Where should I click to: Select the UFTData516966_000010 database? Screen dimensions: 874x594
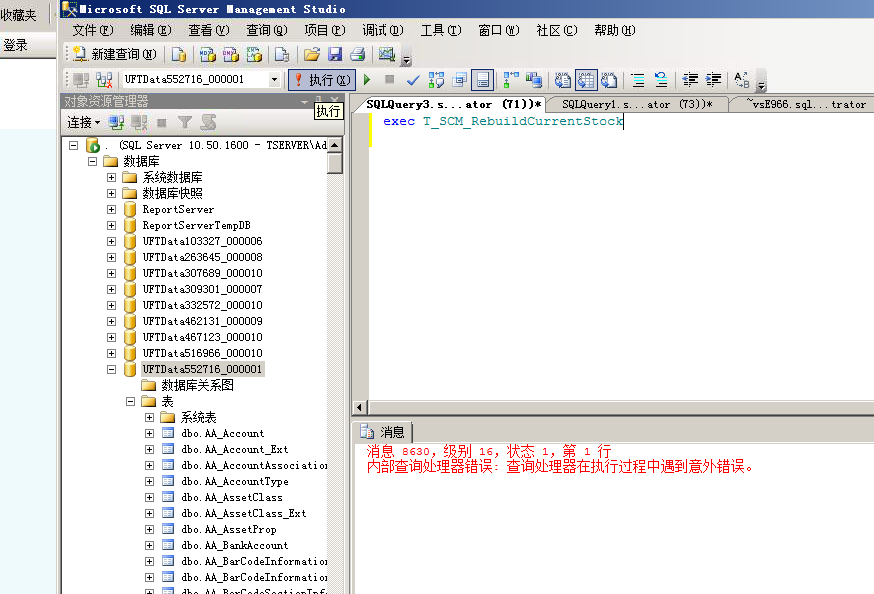202,353
